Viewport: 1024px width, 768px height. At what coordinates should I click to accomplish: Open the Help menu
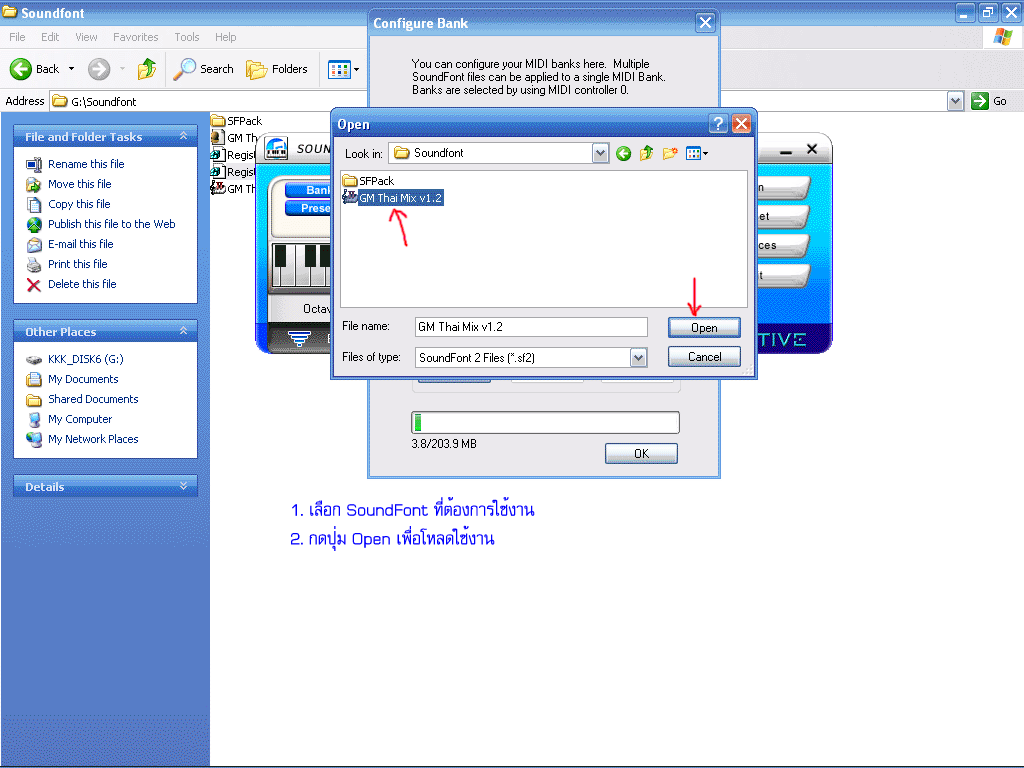(x=225, y=37)
